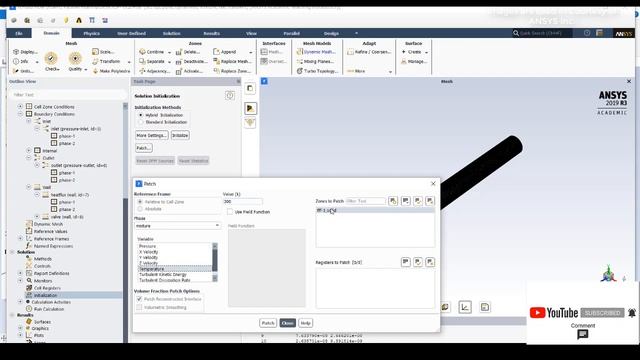This screenshot has height=360, width=640.
Task: Select Relative to Cell Zone option
Action: 140,202
